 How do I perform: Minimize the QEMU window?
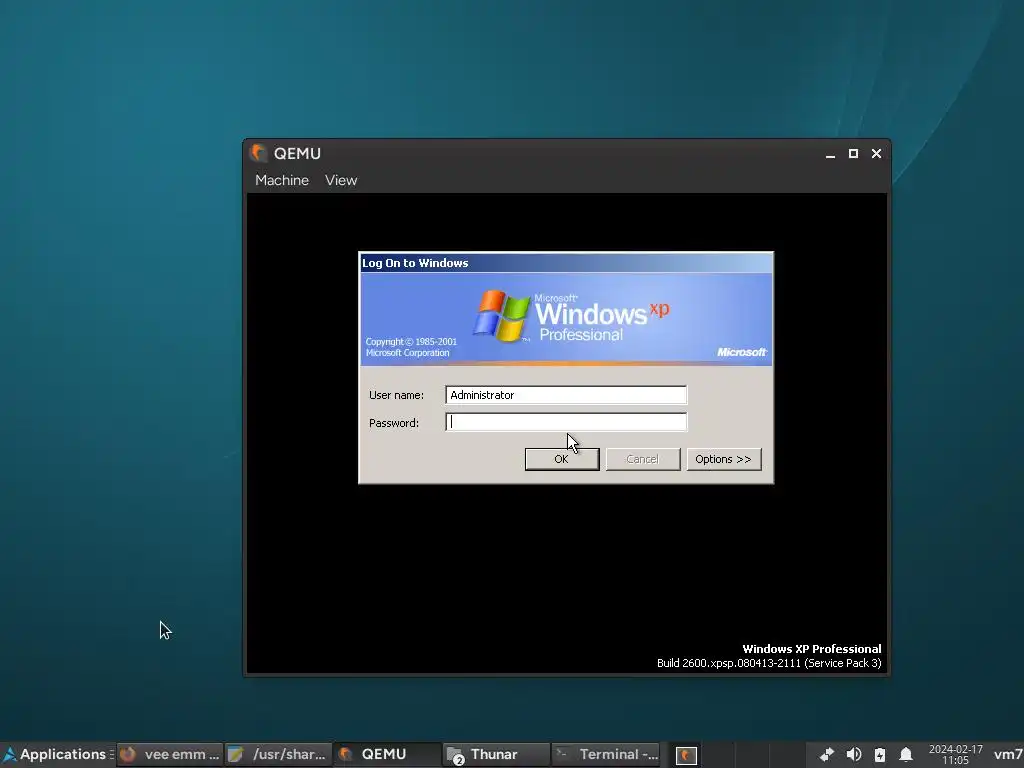[830, 154]
